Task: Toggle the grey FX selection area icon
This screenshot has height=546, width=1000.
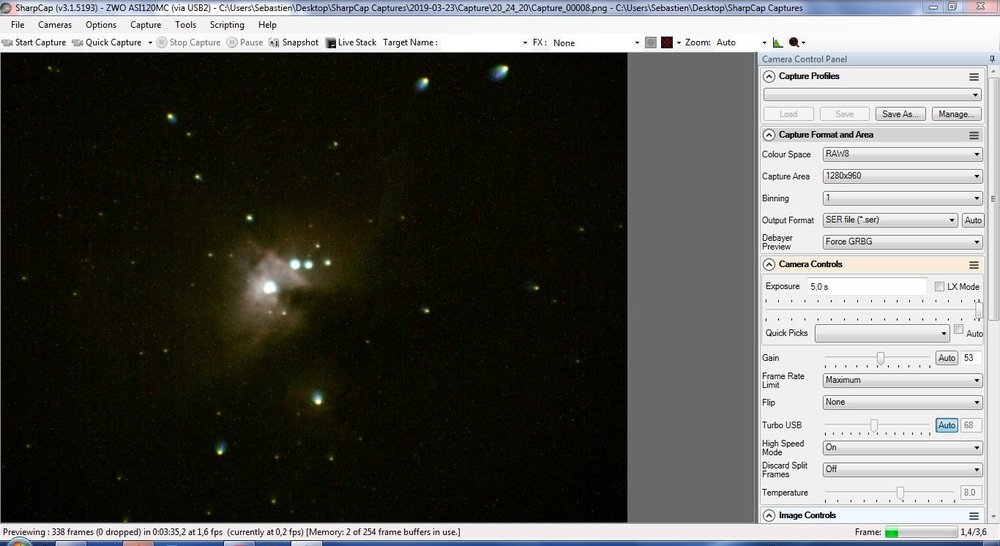Action: (x=651, y=43)
